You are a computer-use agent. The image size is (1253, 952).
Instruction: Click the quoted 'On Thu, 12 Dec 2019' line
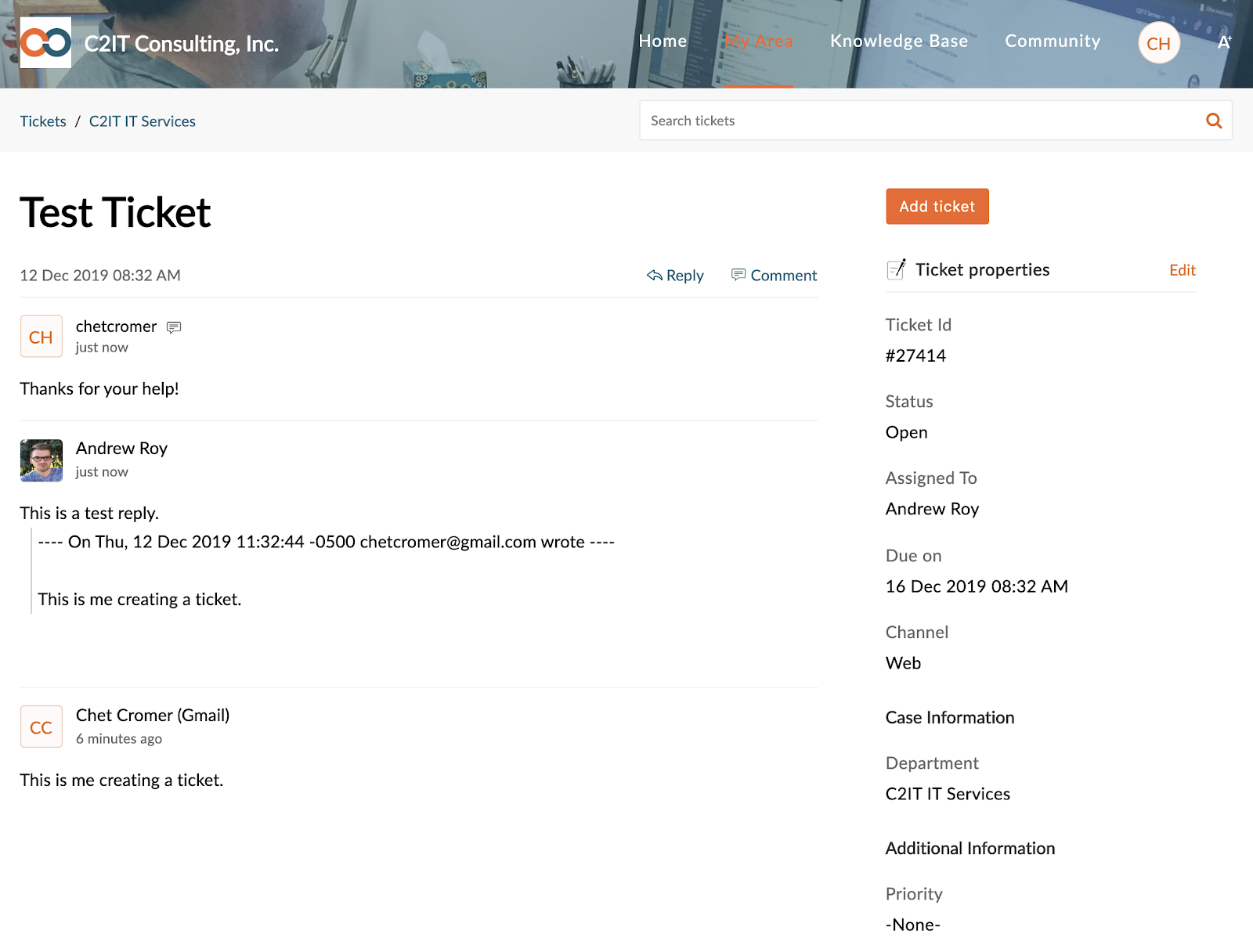point(326,542)
